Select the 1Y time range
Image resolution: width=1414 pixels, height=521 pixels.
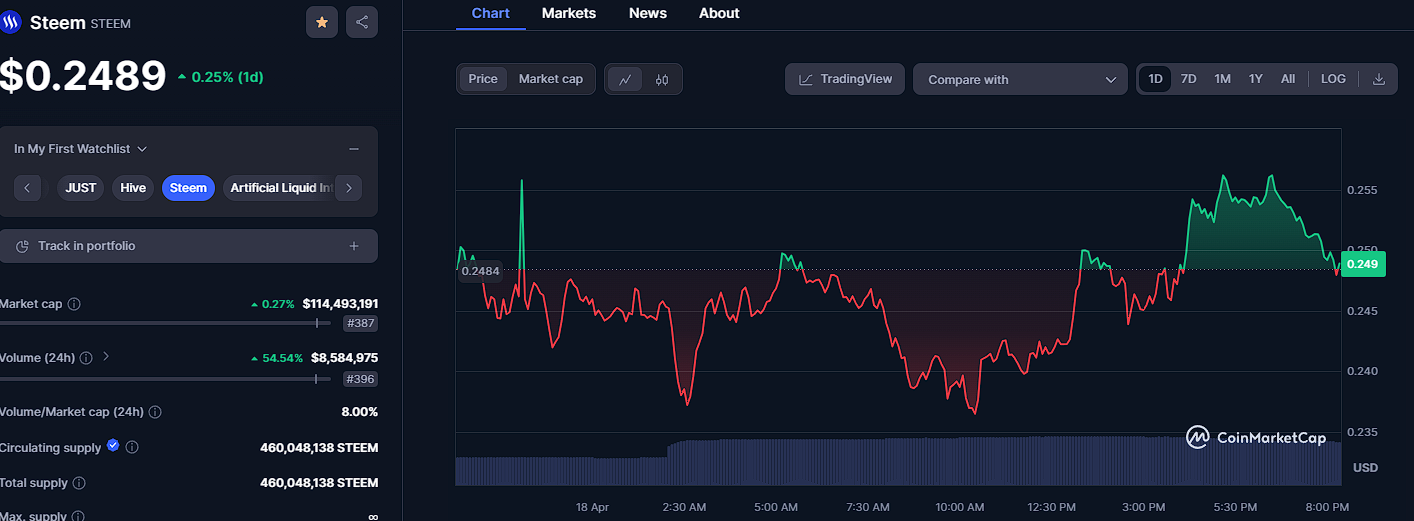[1256, 79]
